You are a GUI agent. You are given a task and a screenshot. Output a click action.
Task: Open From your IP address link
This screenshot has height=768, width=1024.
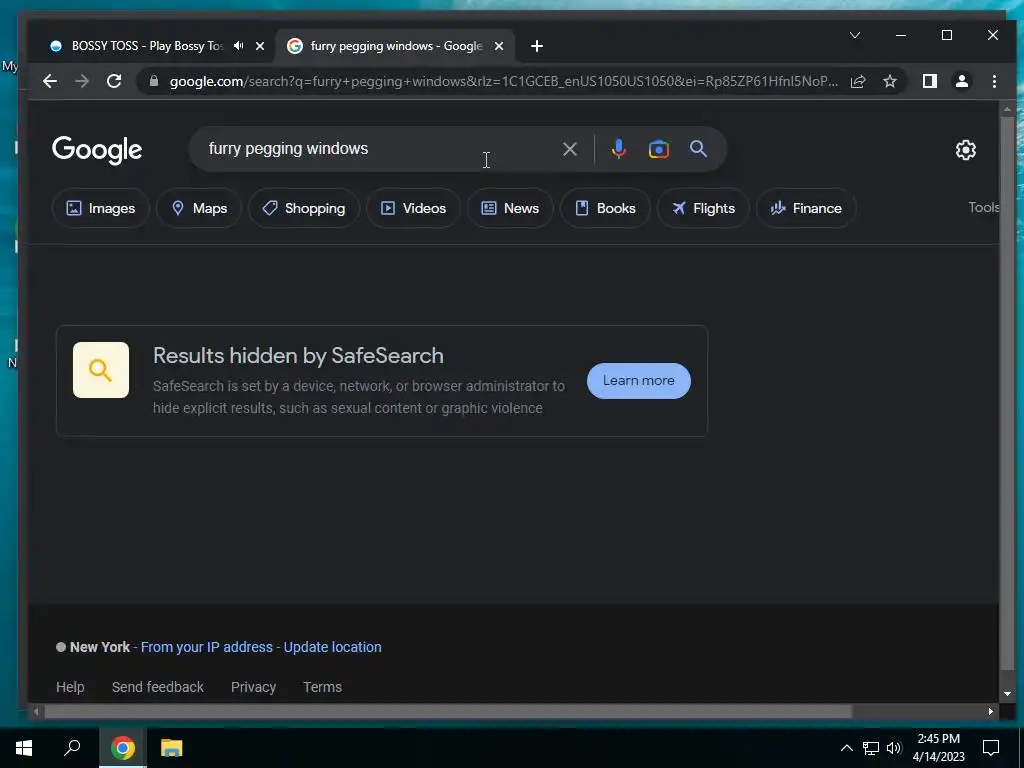pyautogui.click(x=206, y=647)
